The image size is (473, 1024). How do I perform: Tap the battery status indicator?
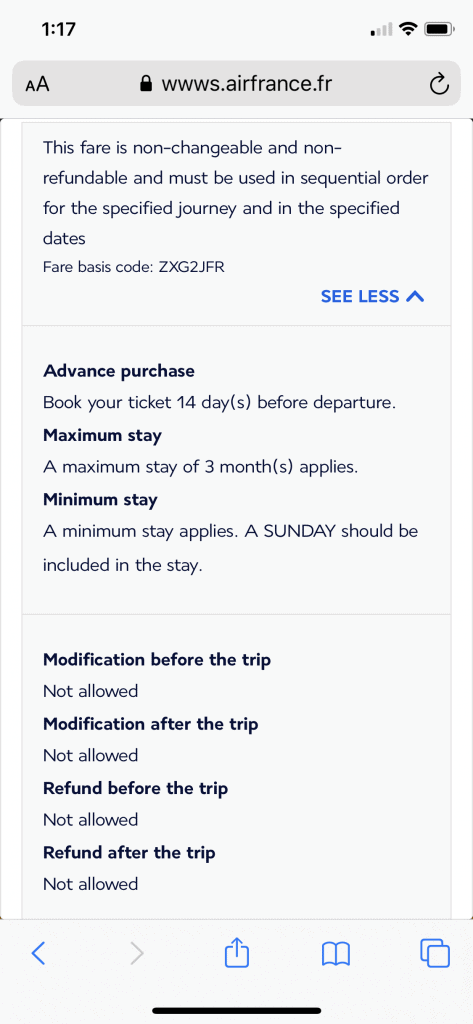pos(438,29)
